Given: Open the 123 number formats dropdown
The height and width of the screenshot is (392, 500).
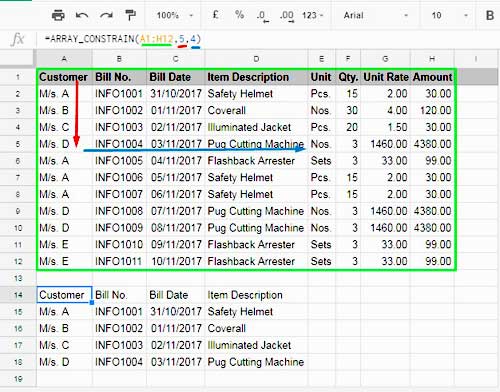Looking at the screenshot, I should (312, 15).
